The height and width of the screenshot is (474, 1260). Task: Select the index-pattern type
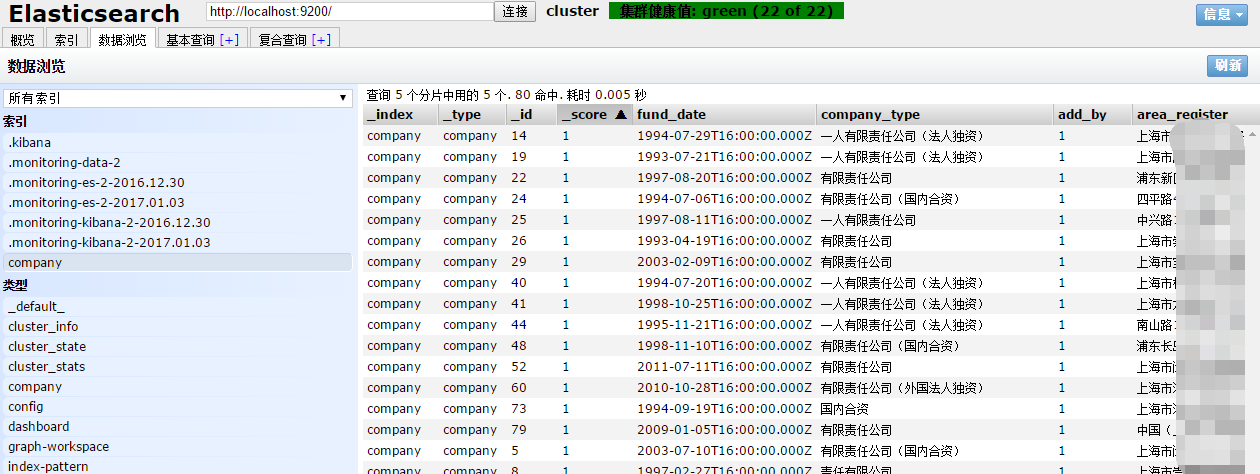(178, 466)
